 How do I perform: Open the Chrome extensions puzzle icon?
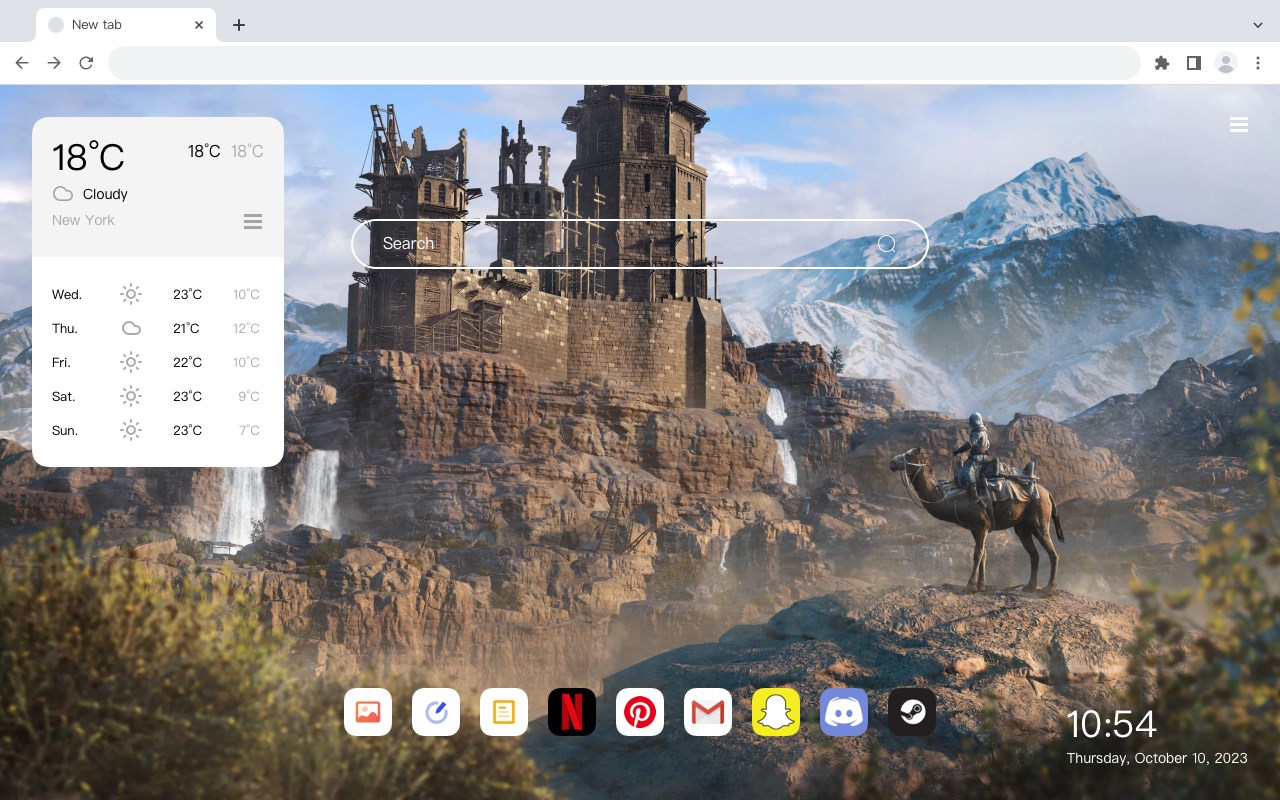pyautogui.click(x=1161, y=63)
